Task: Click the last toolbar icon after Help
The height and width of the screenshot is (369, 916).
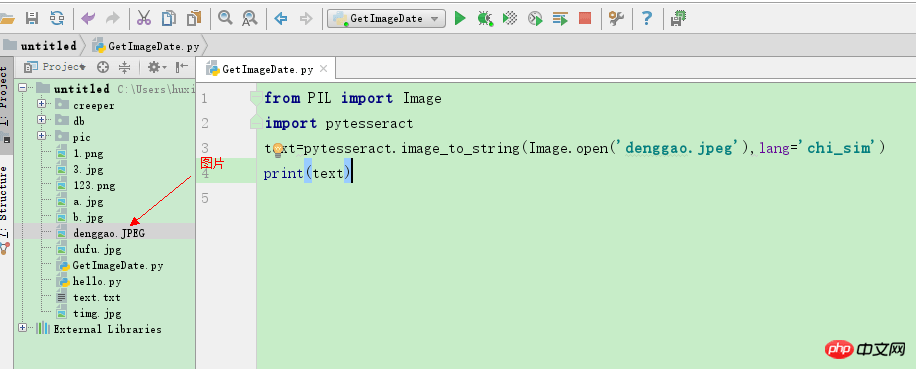Action: [678, 19]
